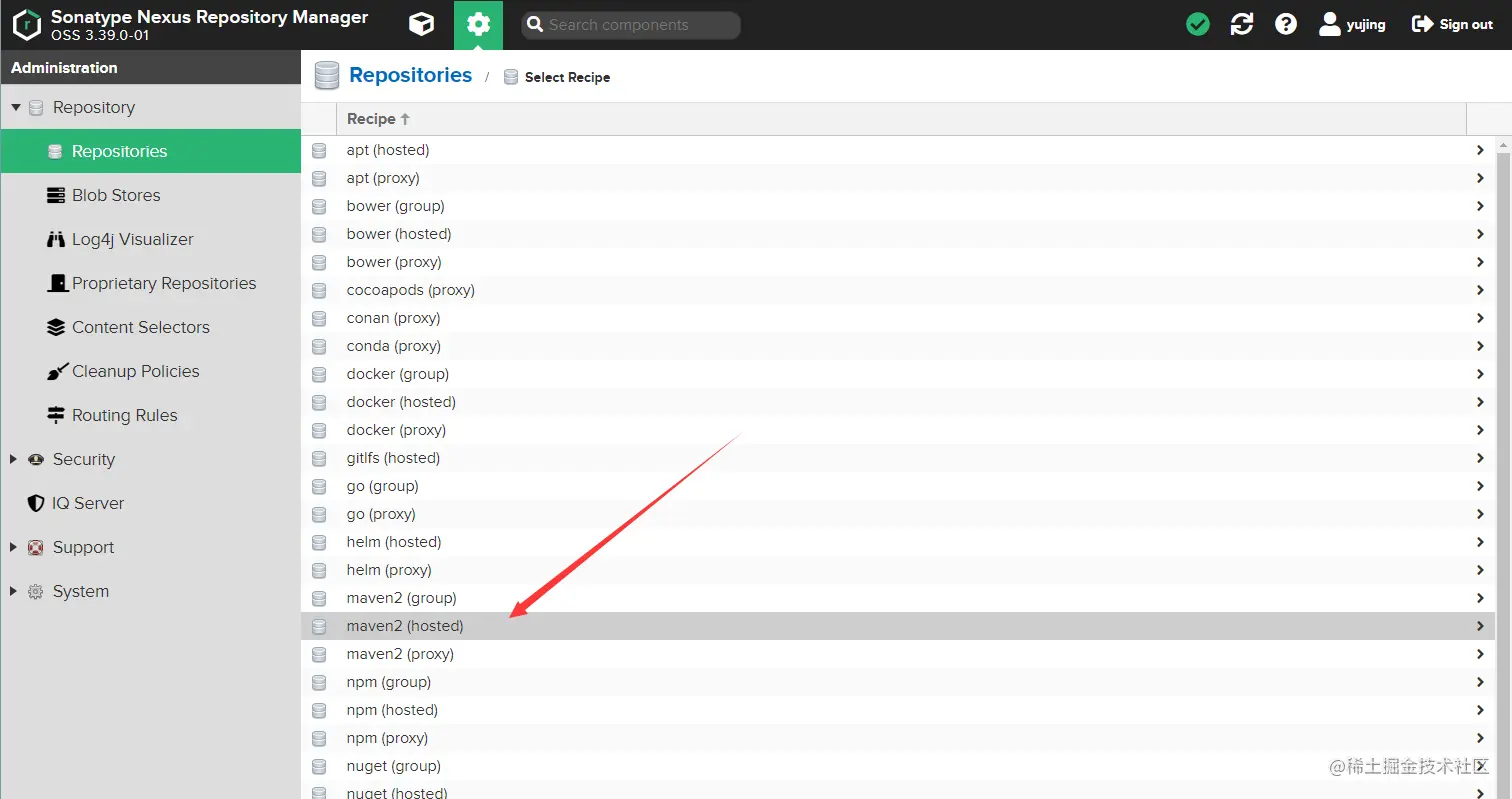The height and width of the screenshot is (799, 1512).
Task: Select the docker (hosted) recipe
Action: coord(898,402)
